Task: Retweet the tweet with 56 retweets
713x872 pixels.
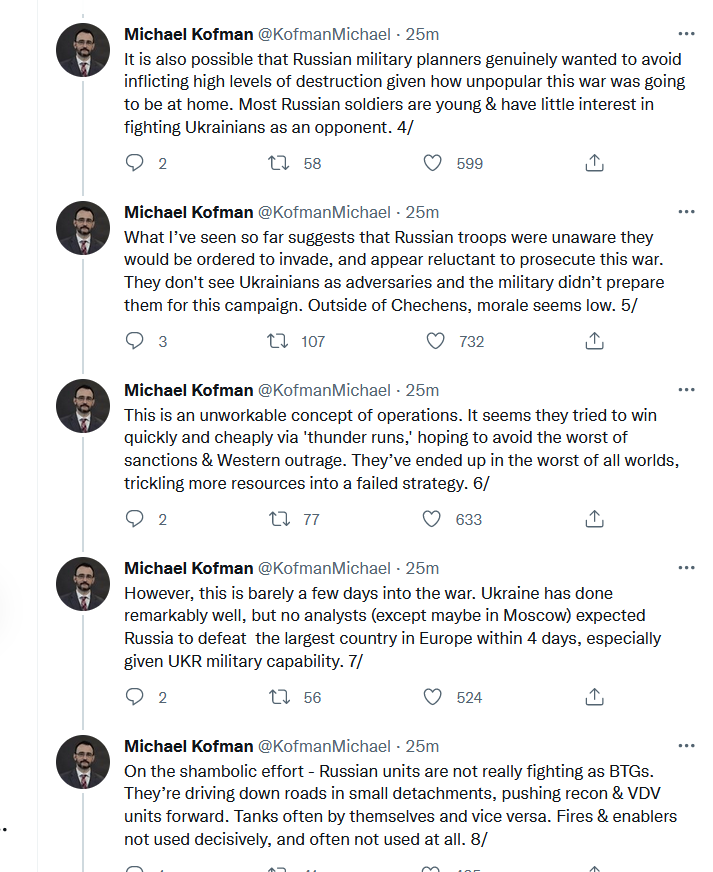Action: pos(279,697)
